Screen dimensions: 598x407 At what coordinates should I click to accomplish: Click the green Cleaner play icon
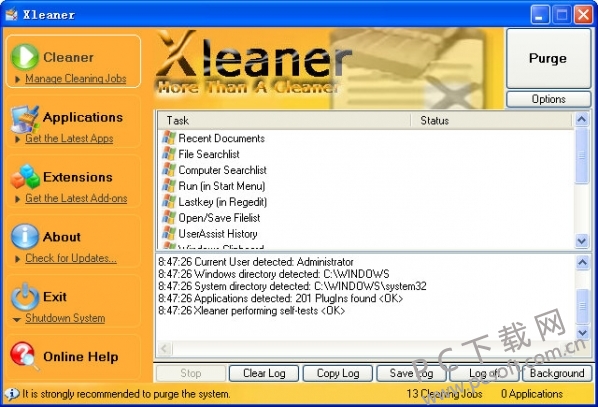click(25, 57)
